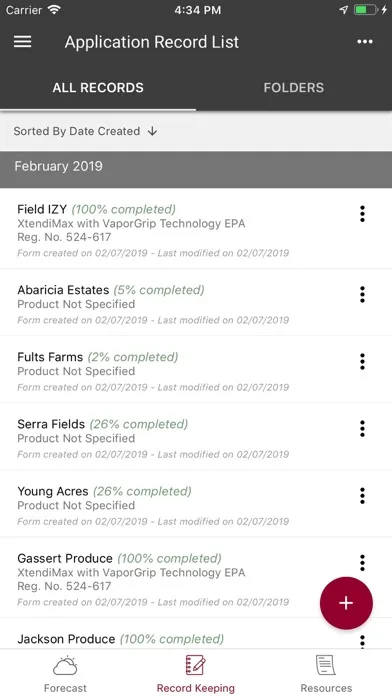Open options menu for Young Acres record
The width and height of the screenshot is (392, 696).
(x=362, y=495)
